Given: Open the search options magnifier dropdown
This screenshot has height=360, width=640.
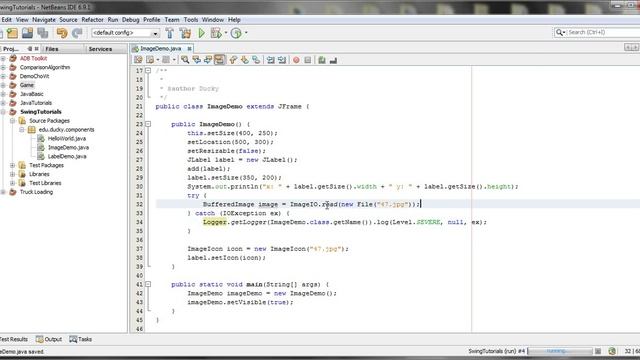Looking at the screenshot, I should tap(560, 32).
